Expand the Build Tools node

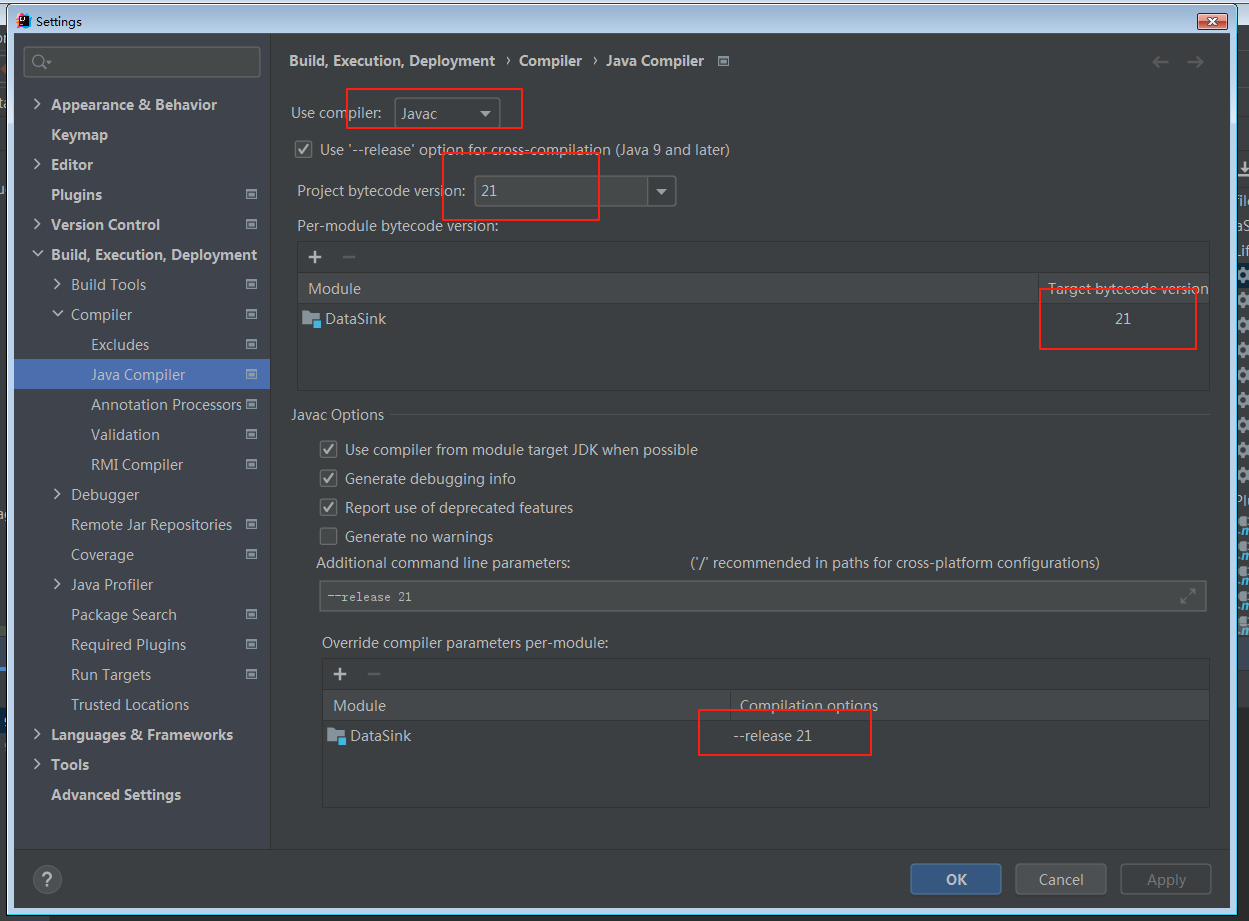[x=58, y=284]
